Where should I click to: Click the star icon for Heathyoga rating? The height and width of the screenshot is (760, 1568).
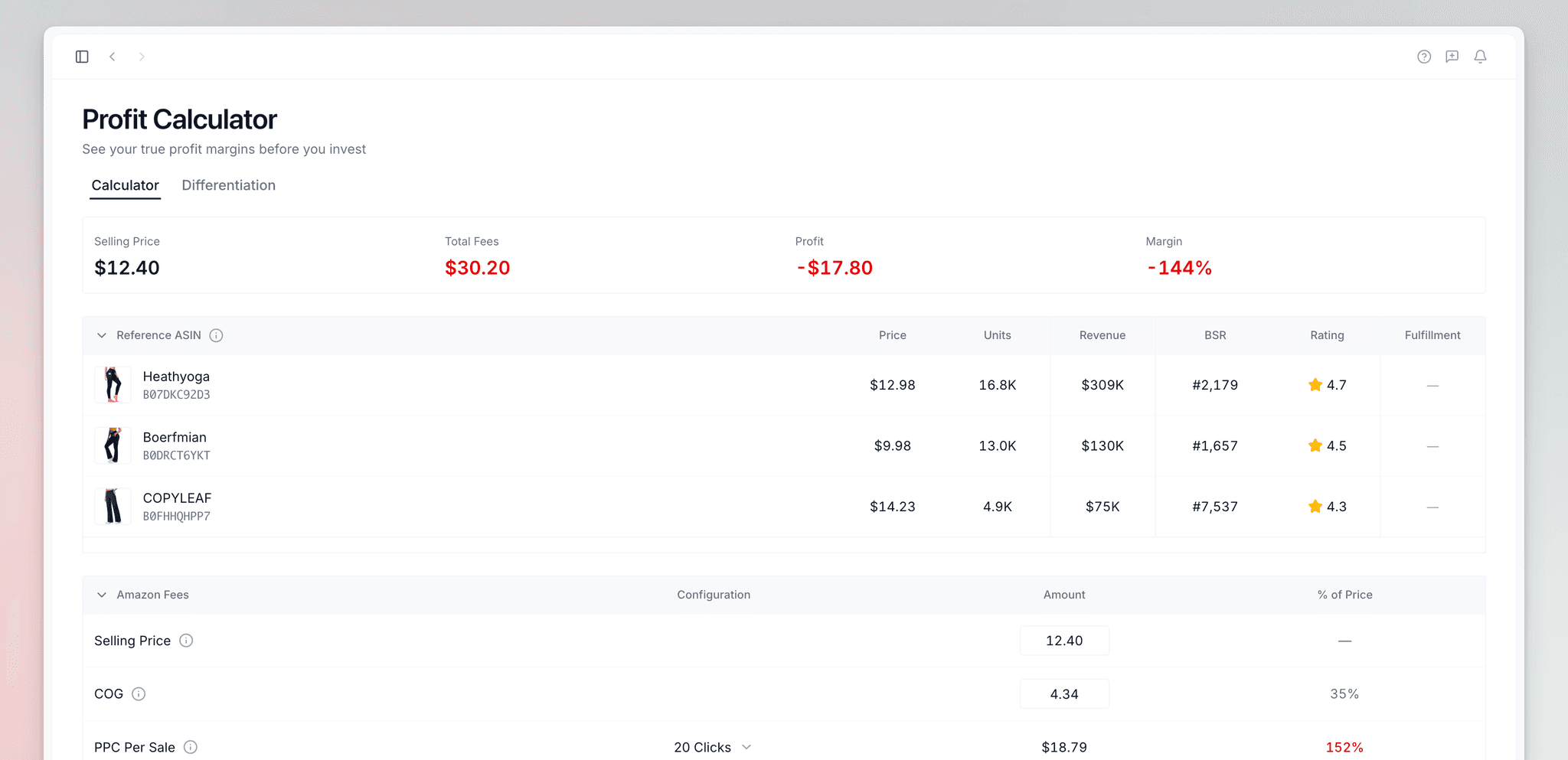tap(1315, 385)
